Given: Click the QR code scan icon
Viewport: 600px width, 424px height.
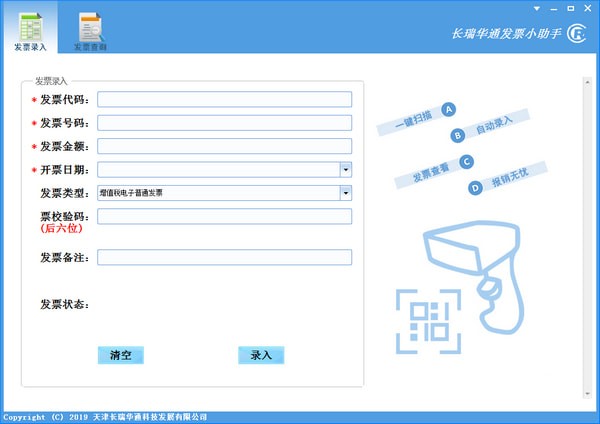Looking at the screenshot, I should coord(427,320).
